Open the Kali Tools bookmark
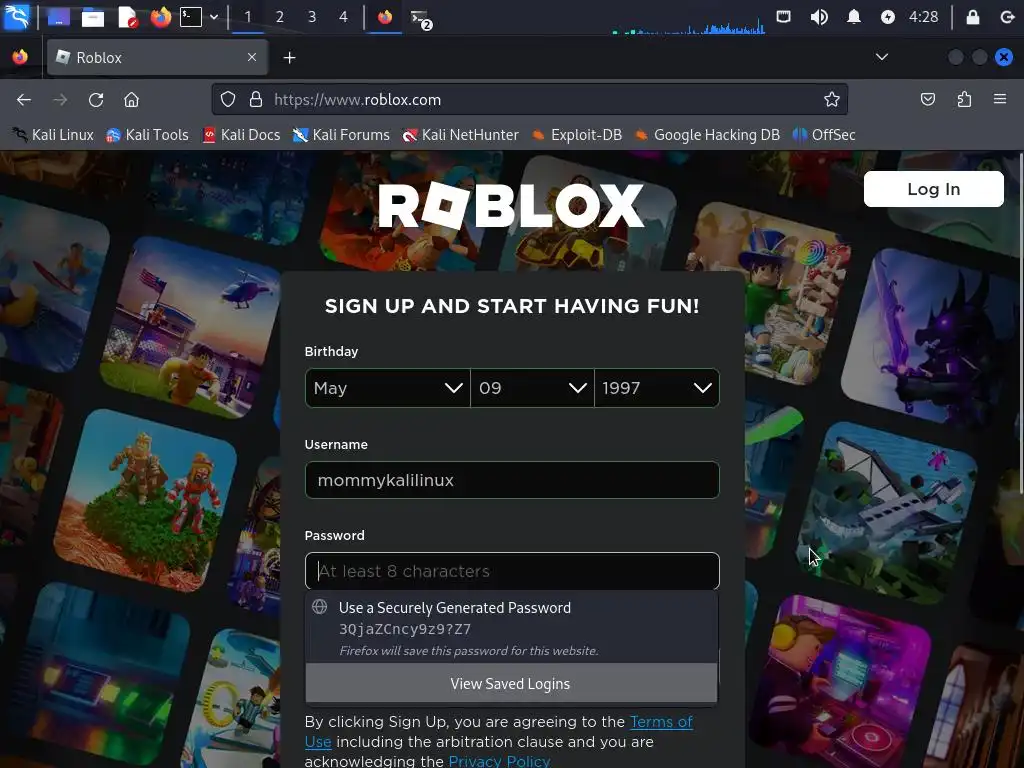This screenshot has width=1024, height=768. tap(148, 135)
